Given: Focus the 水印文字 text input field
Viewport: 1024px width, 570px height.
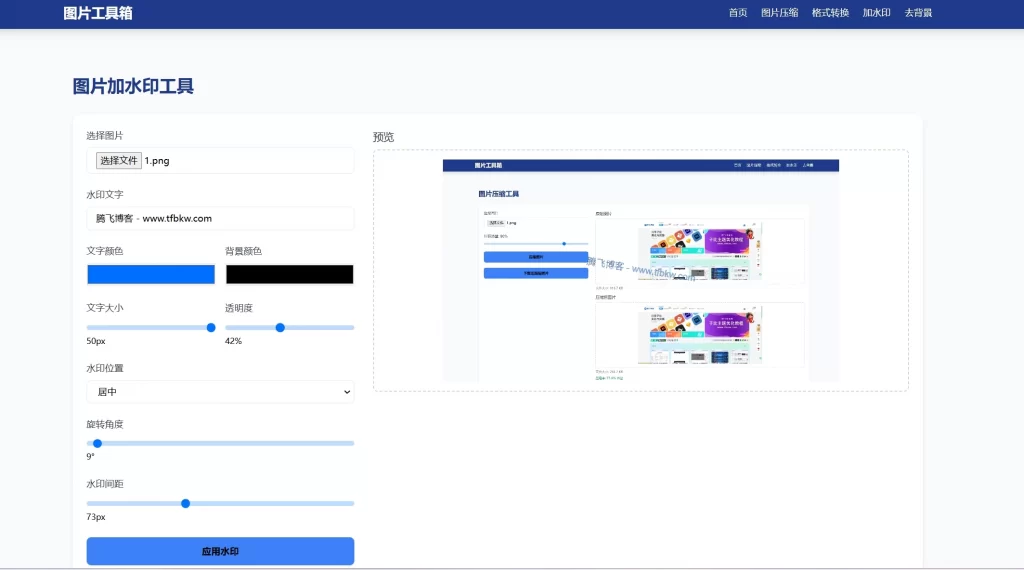Looking at the screenshot, I should coord(220,218).
